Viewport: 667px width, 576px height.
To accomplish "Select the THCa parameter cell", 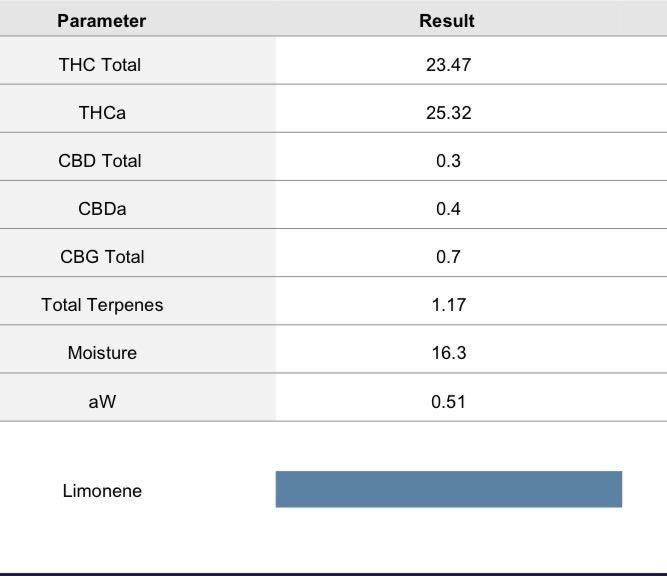I will coord(102,113).
